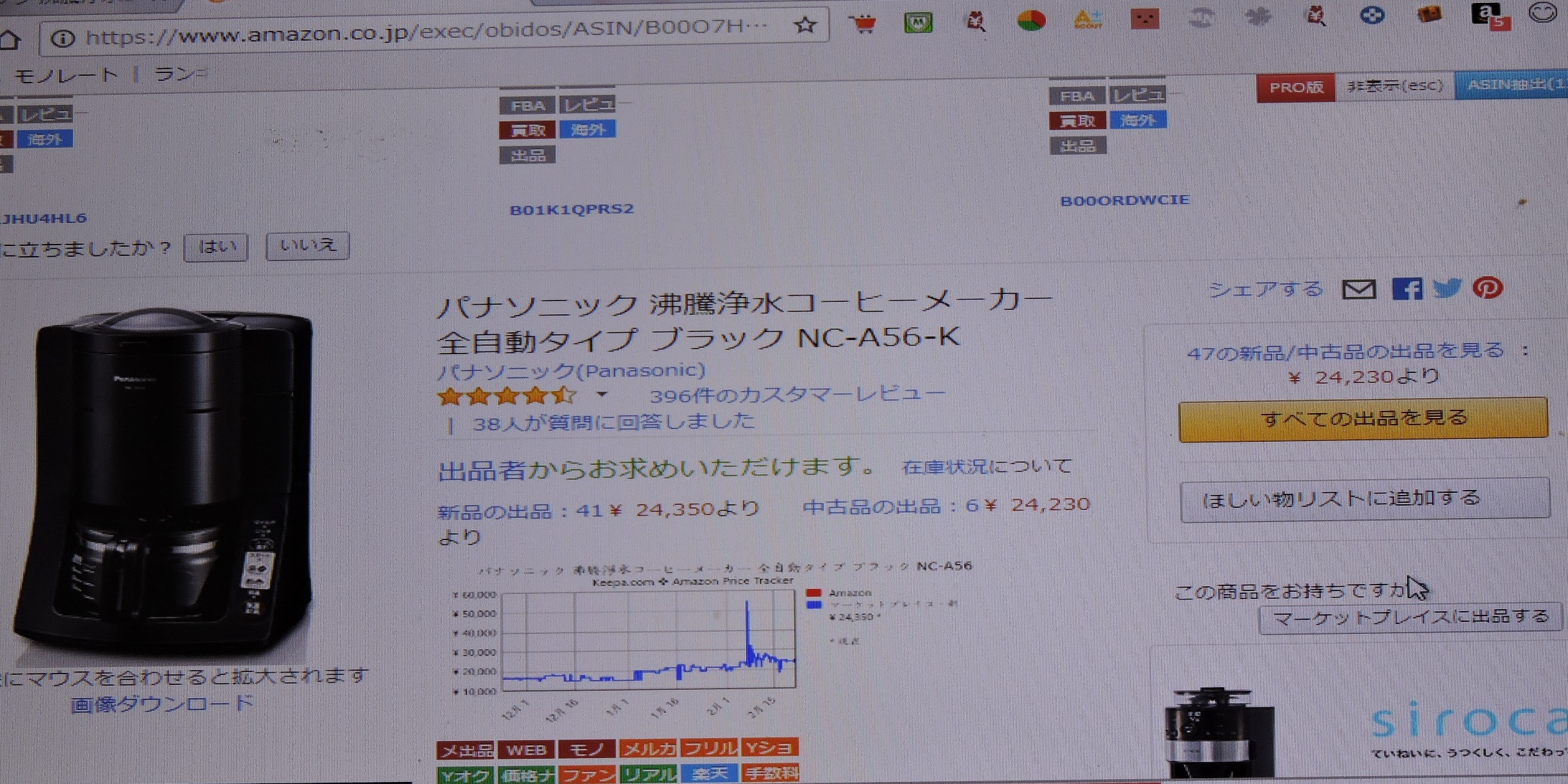Open the brown wallet extension icon

[1429, 14]
